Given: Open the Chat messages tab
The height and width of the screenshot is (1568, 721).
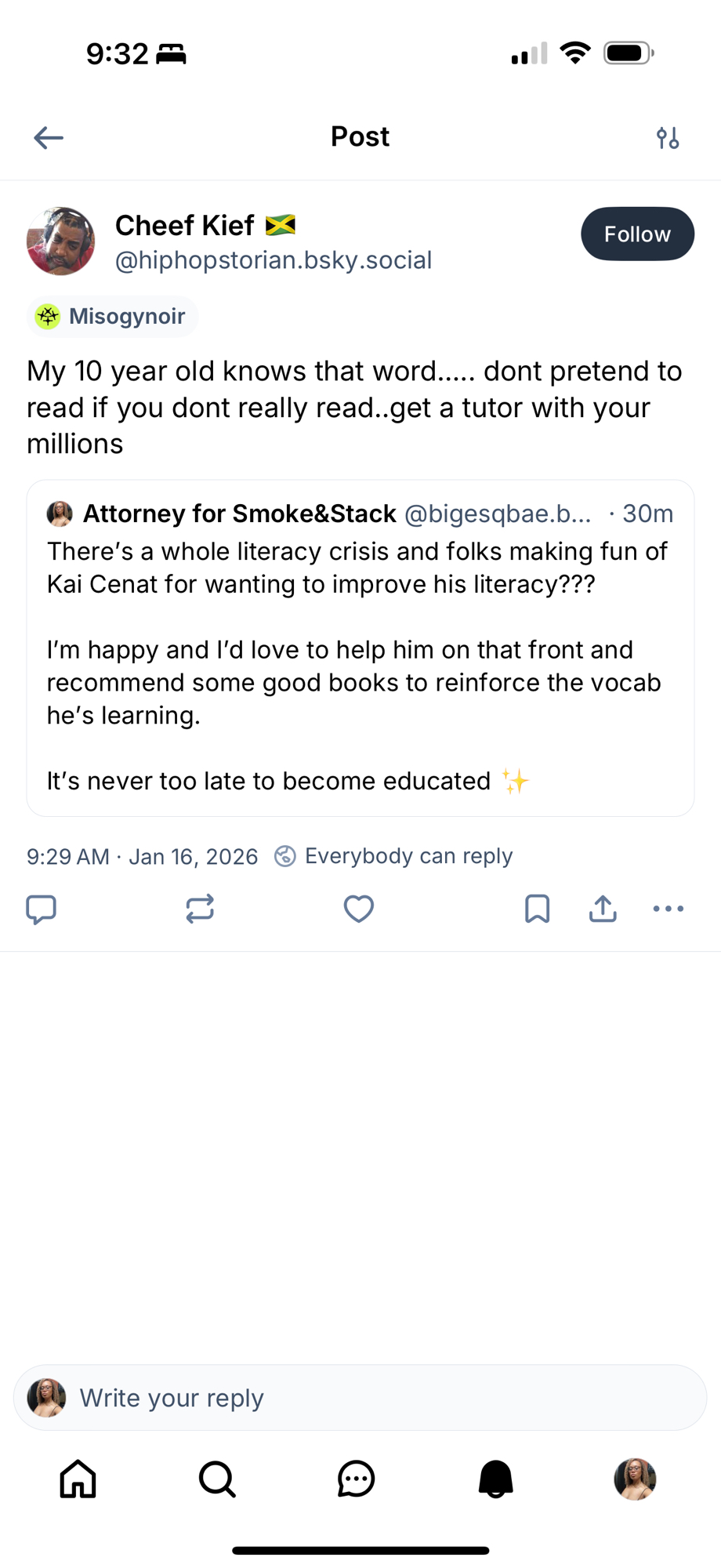Looking at the screenshot, I should pos(357,1479).
